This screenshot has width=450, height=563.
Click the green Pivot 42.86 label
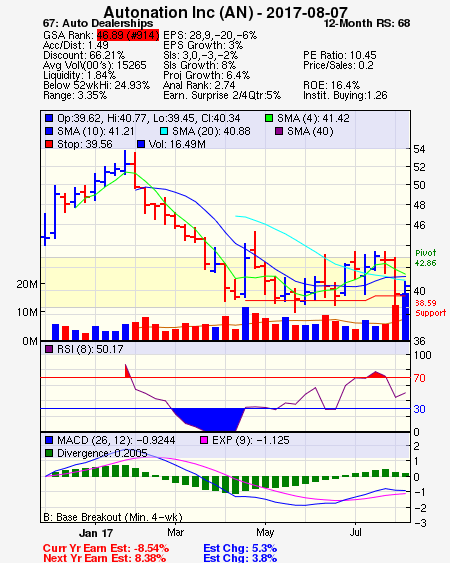(426, 258)
